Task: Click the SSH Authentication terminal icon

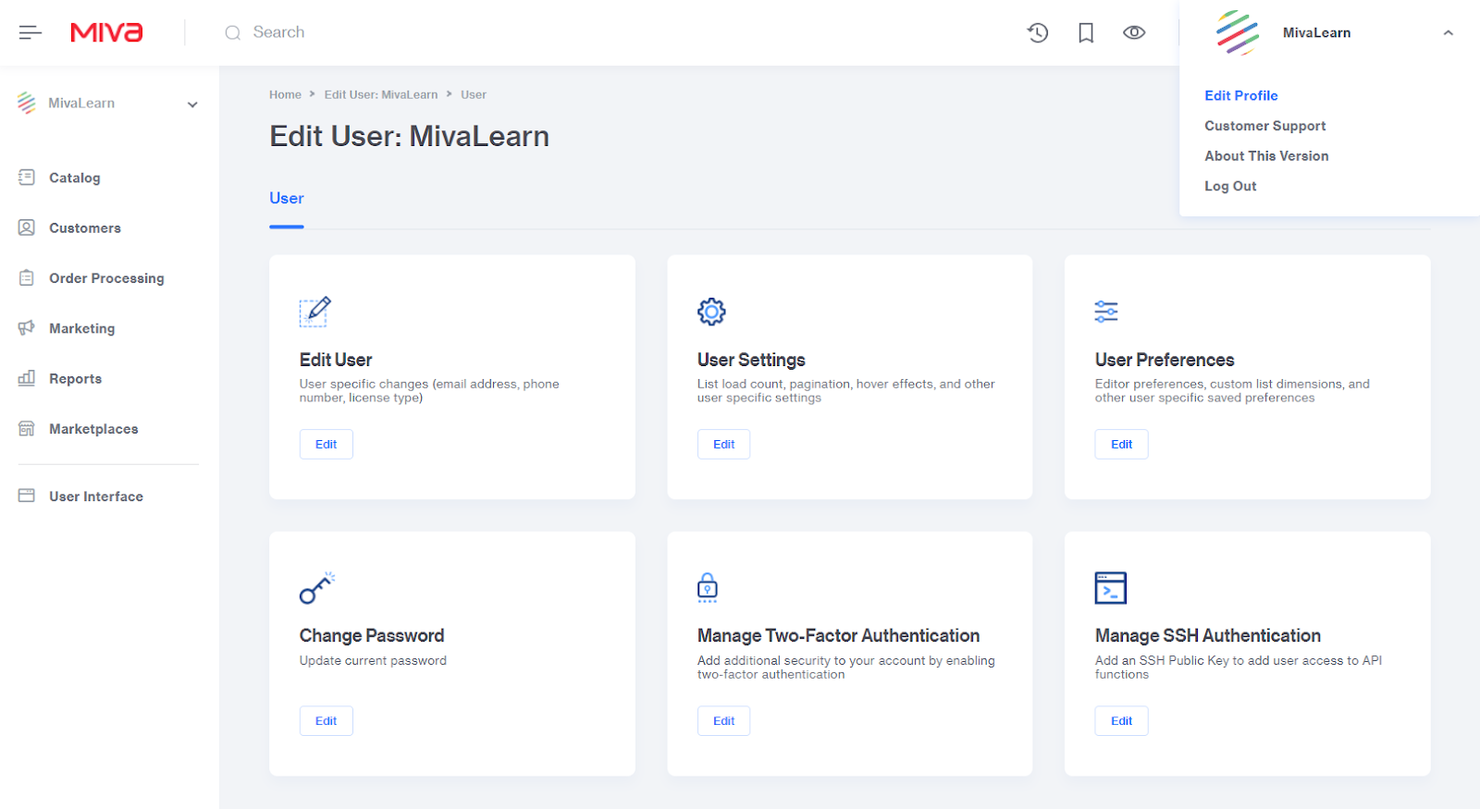Action: click(1111, 588)
